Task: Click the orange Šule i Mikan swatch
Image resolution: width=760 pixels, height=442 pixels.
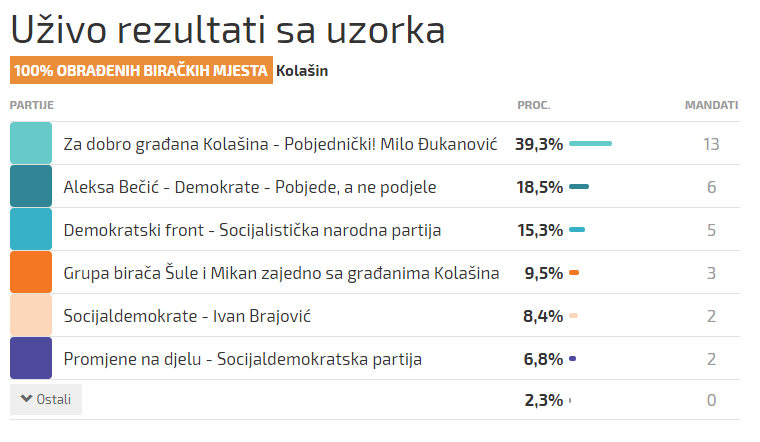Action: pos(31,272)
